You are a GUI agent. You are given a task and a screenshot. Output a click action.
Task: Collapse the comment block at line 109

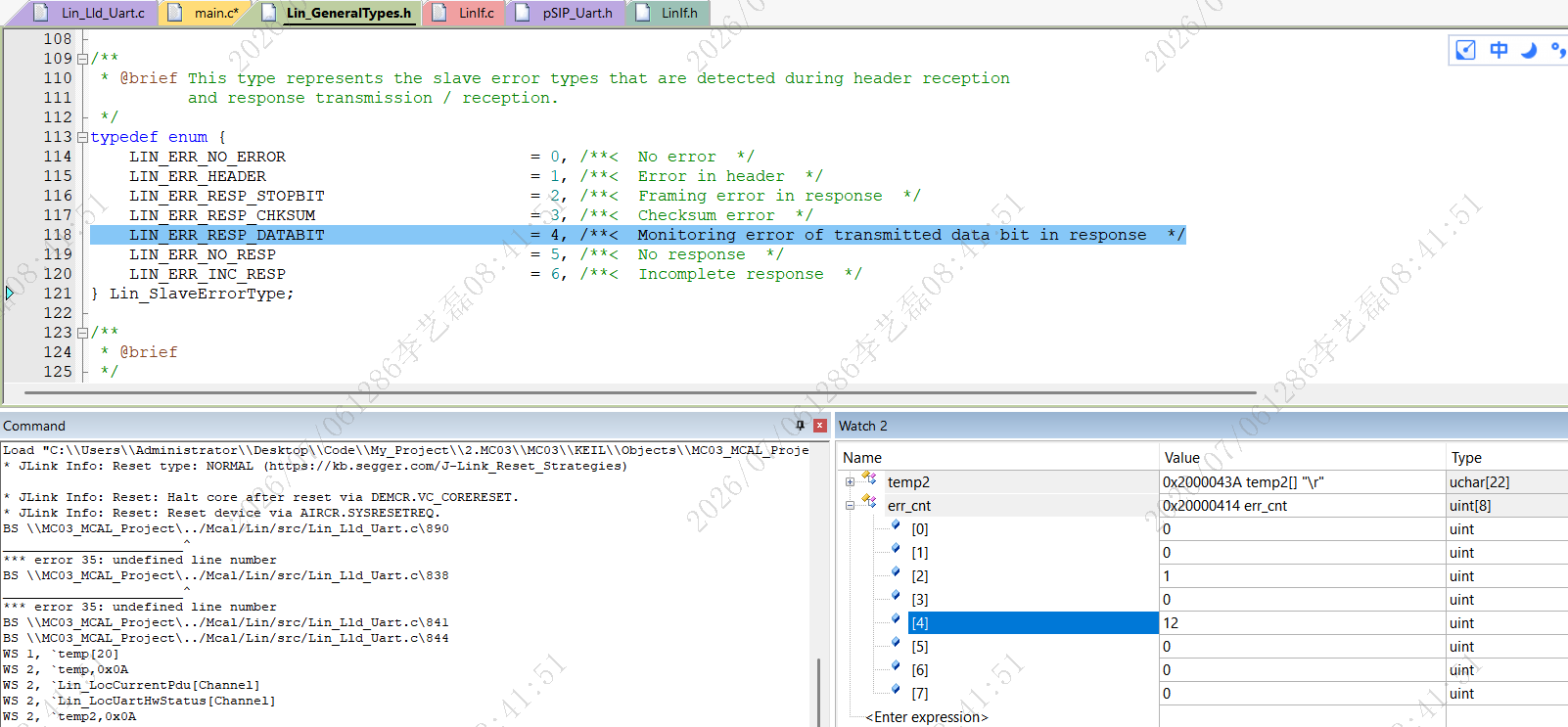click(x=83, y=59)
